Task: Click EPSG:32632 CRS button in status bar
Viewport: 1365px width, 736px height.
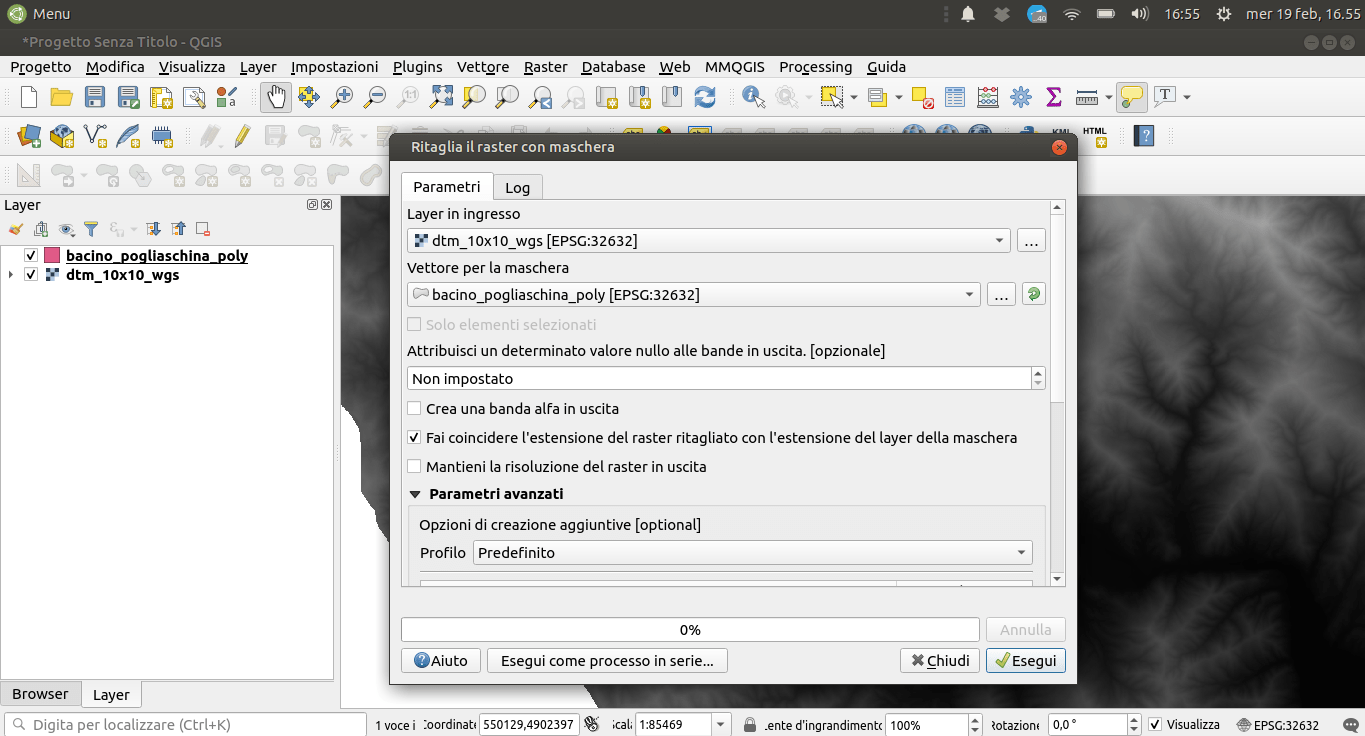Action: click(1279, 725)
